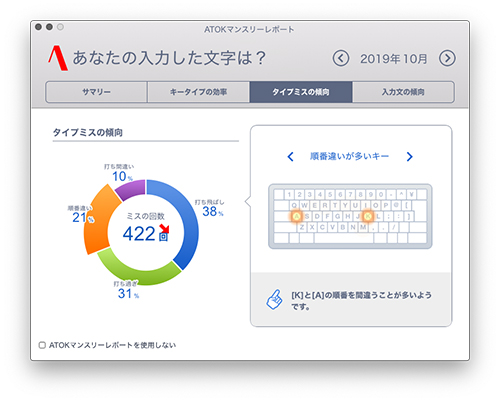
Task: Click the purple 打ち間違い donut segment
Action: pyautogui.click(x=132, y=189)
